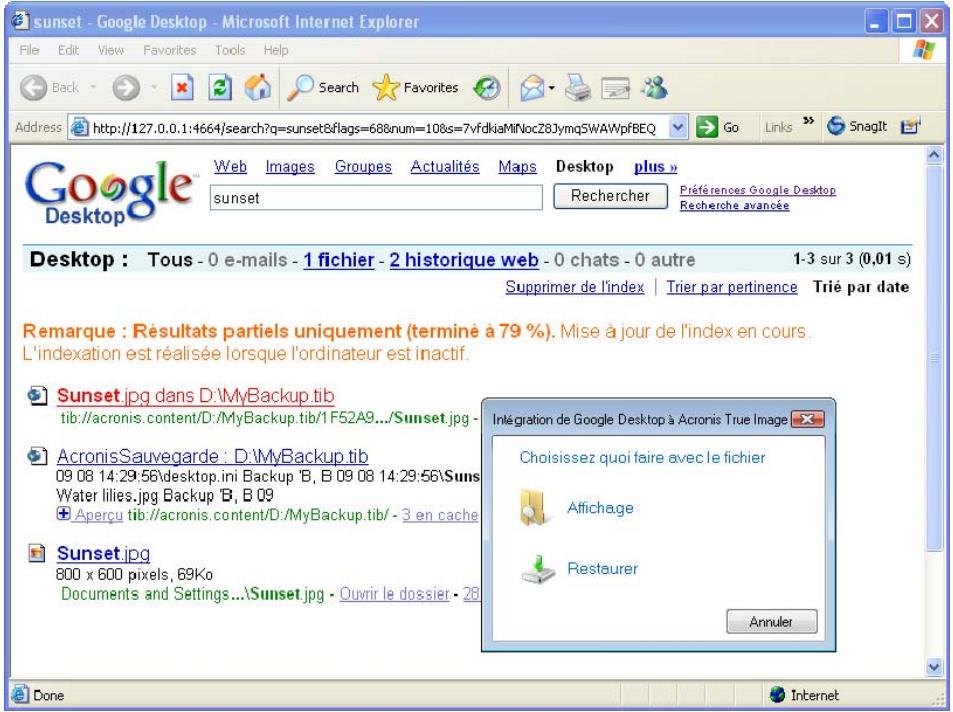The height and width of the screenshot is (712, 953).
Task: Click icon beside AcronisSauvegarde result
Action: [37, 455]
